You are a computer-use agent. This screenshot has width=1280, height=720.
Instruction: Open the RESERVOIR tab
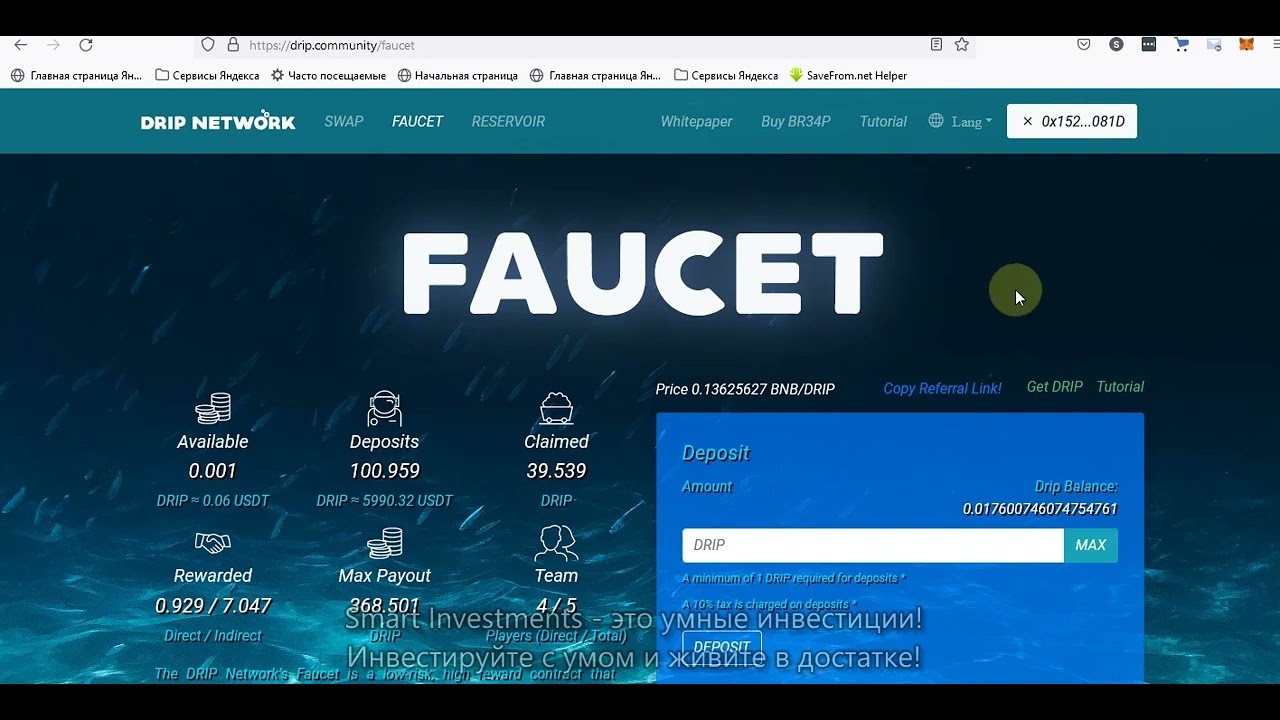click(508, 121)
